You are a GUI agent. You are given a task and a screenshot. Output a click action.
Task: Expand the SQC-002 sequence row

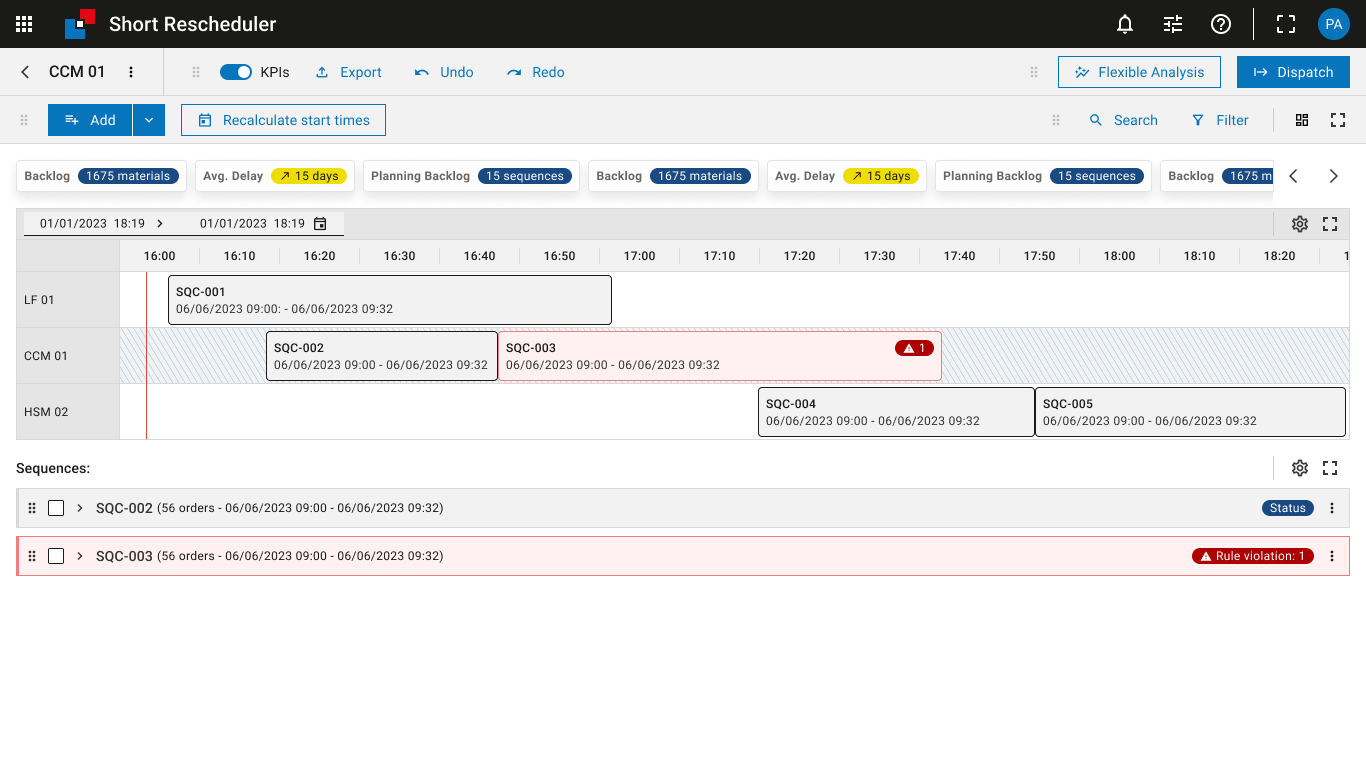[80, 508]
